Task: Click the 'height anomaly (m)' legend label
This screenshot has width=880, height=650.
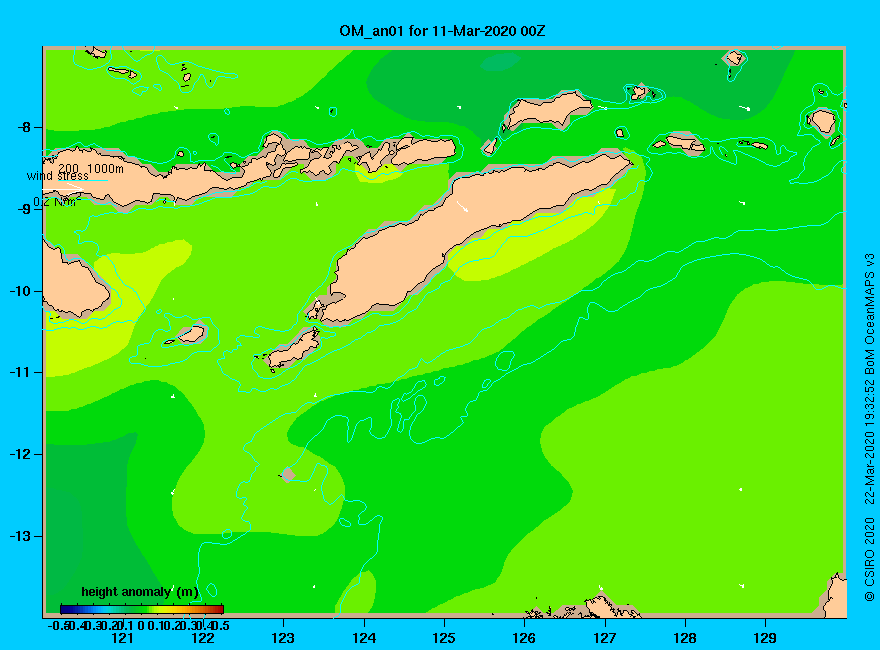Action: (140, 592)
